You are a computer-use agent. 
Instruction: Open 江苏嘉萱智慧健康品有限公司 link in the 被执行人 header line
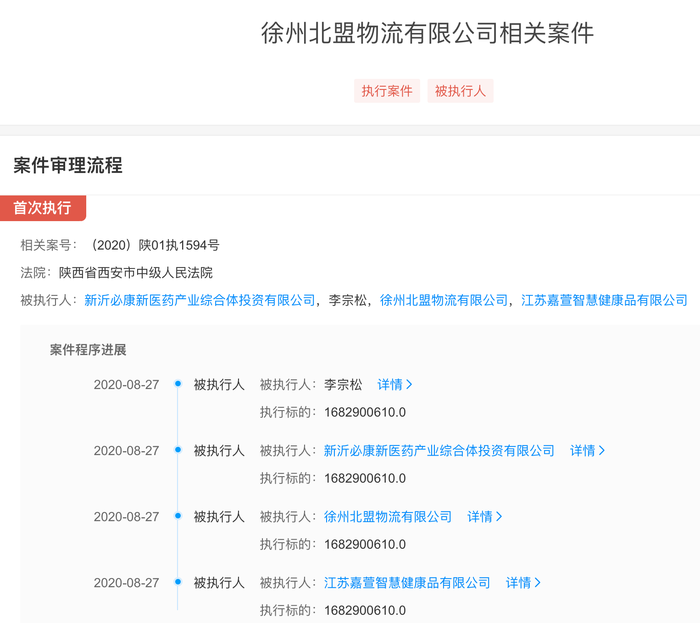(604, 300)
